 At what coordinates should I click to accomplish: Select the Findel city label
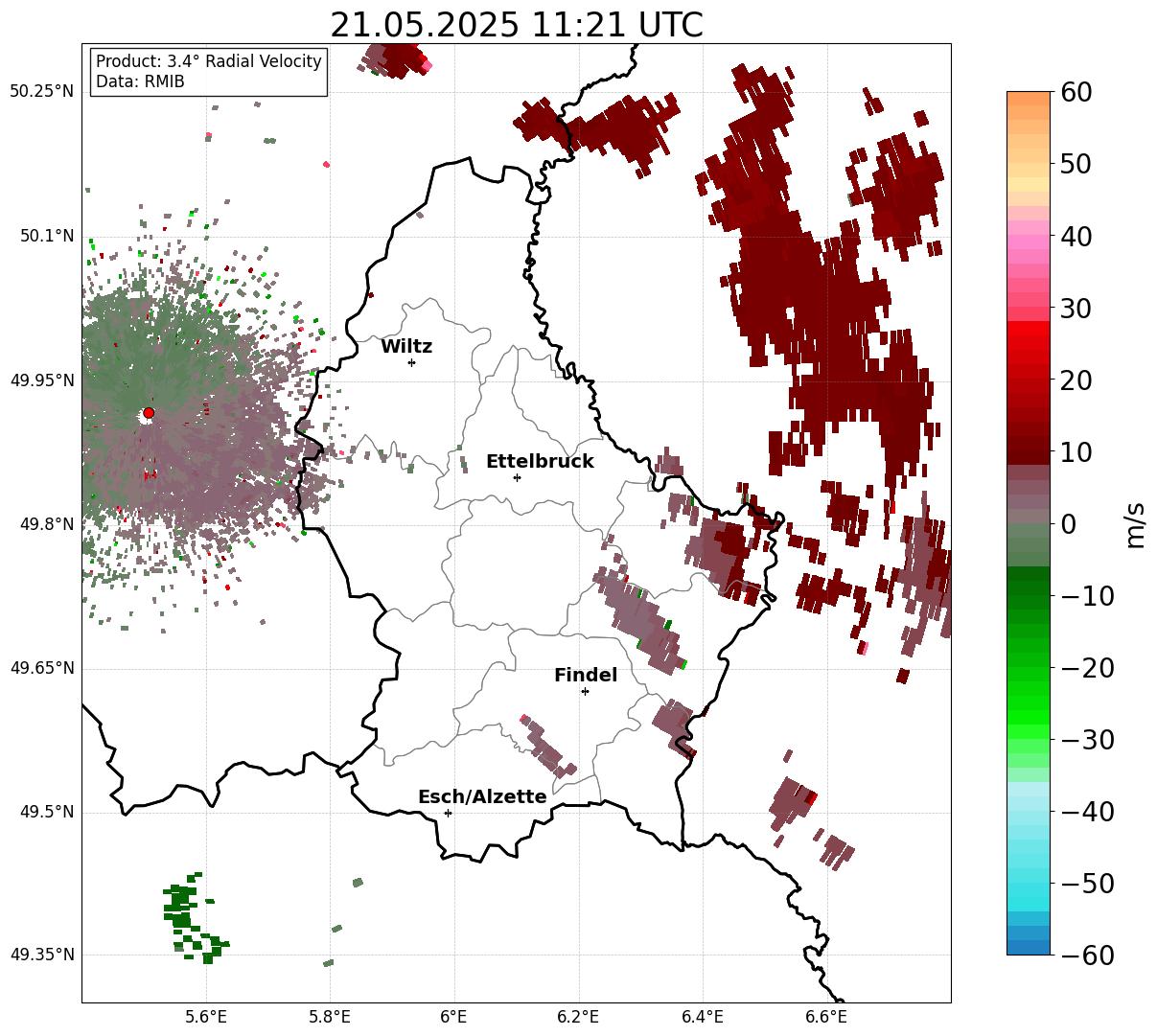tap(586, 676)
